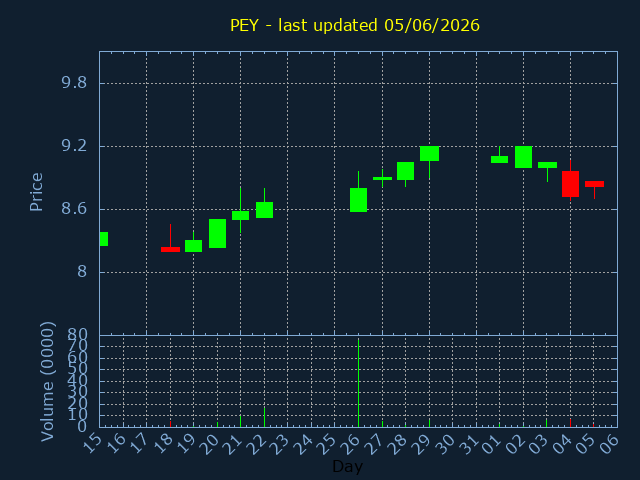Click the green candlestick on day 02

[523, 157]
